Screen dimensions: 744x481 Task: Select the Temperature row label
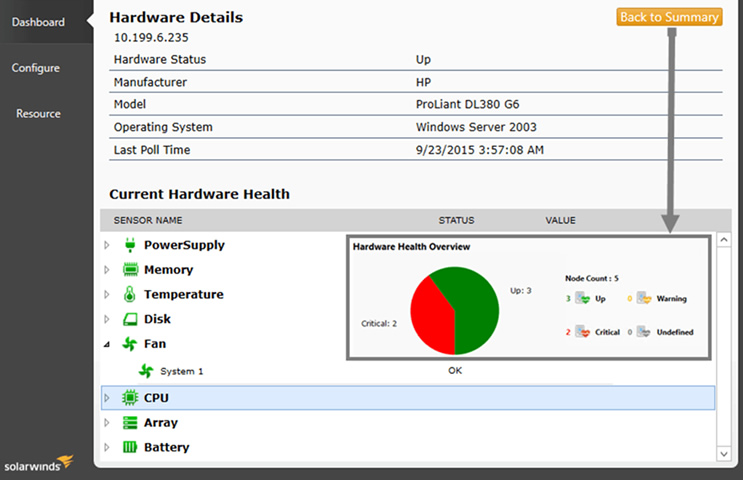184,294
